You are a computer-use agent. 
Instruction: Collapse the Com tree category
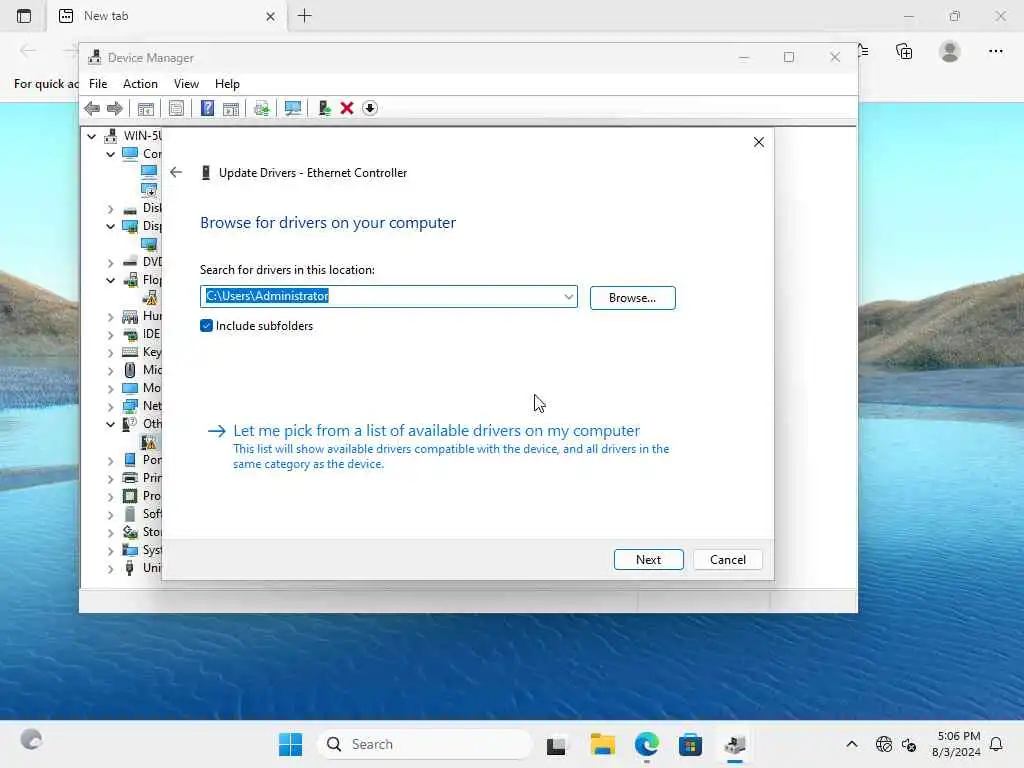click(x=110, y=154)
